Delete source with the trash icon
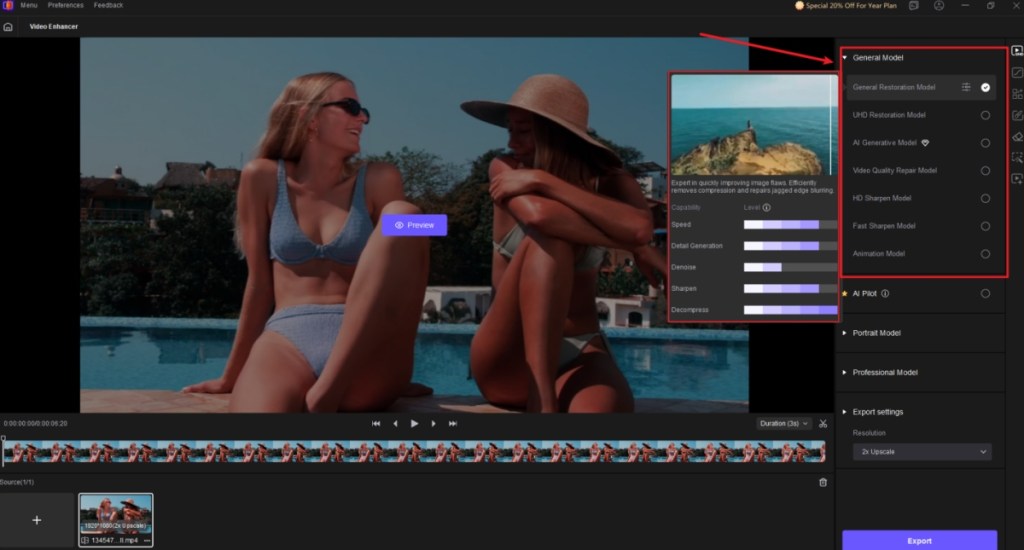Image resolution: width=1024 pixels, height=550 pixels. click(x=823, y=482)
